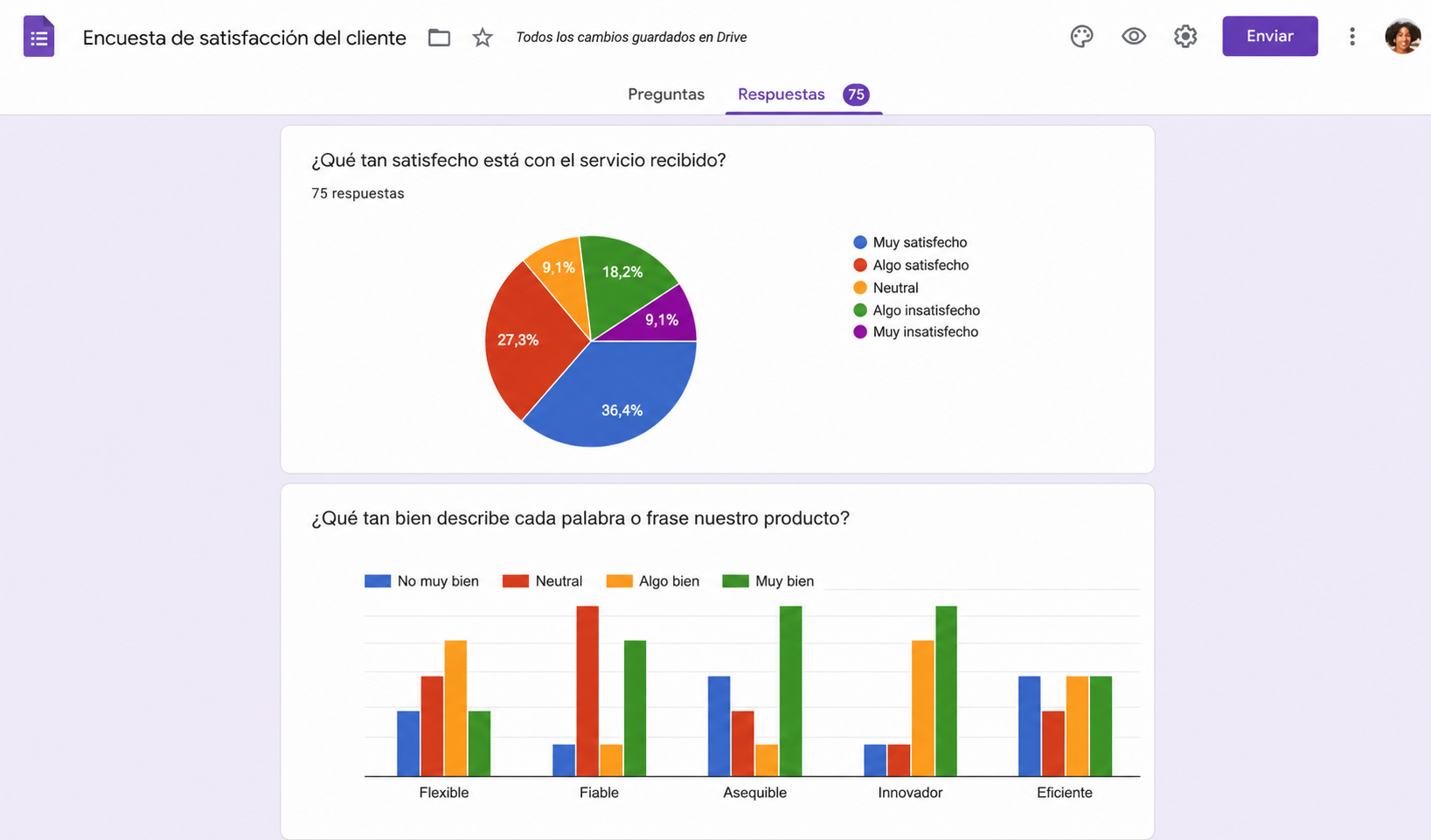Image resolution: width=1431 pixels, height=840 pixels.
Task: Click the orange Algo bien bar for Flexible
Action: point(455,708)
